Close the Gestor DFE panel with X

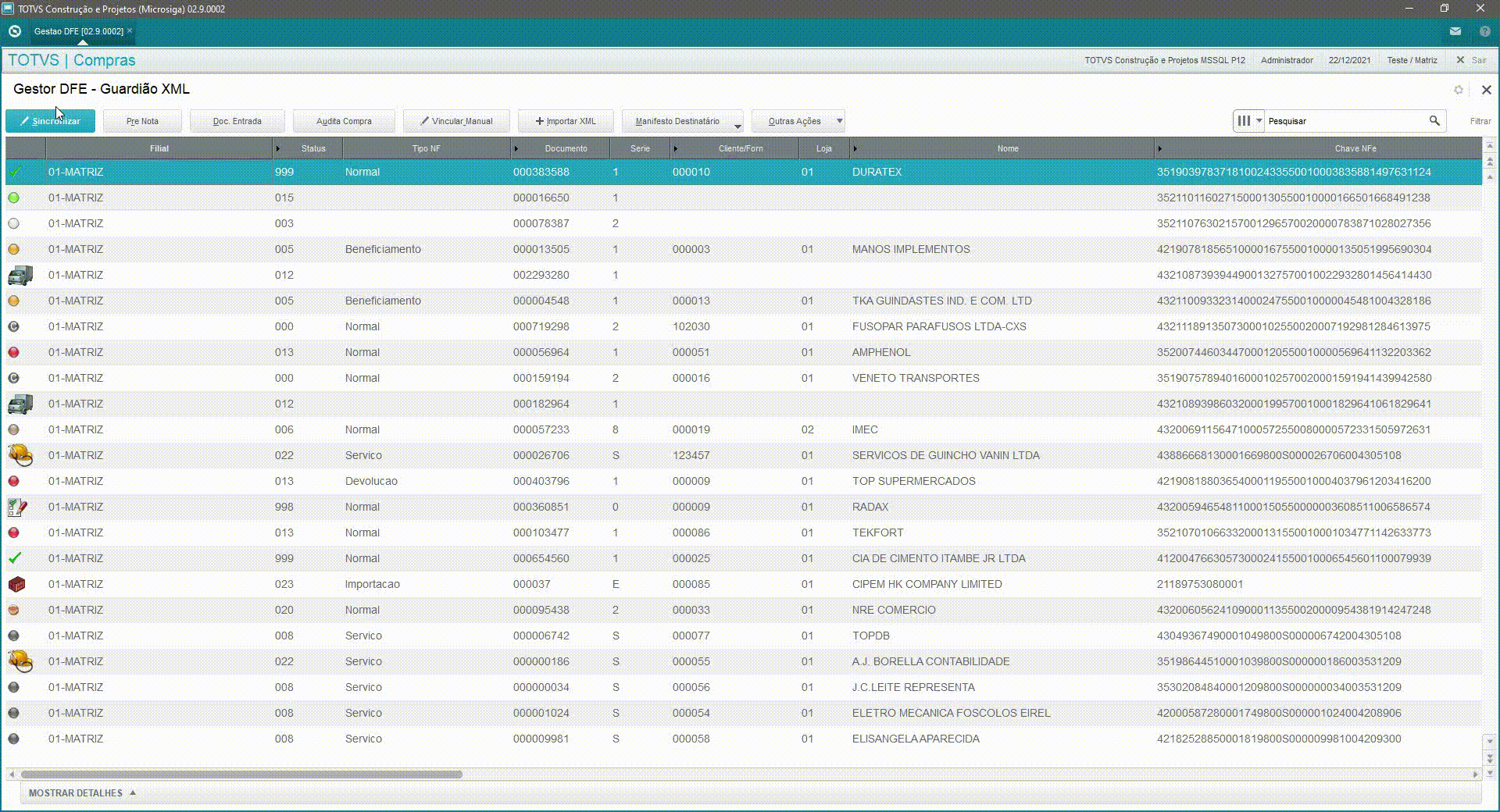click(1486, 90)
